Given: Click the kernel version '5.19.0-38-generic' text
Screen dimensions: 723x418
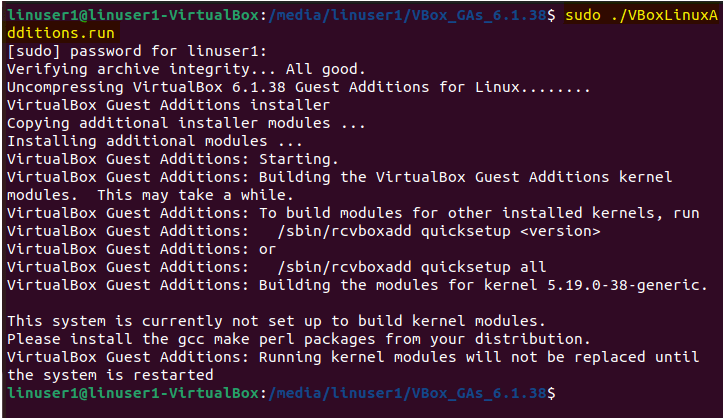Looking at the screenshot, I should tap(623, 285).
